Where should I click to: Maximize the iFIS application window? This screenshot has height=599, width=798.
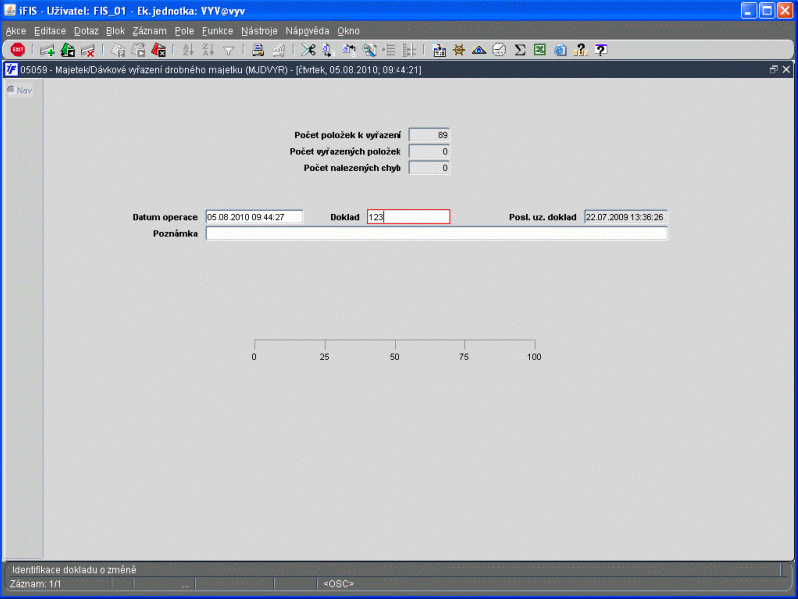[767, 11]
